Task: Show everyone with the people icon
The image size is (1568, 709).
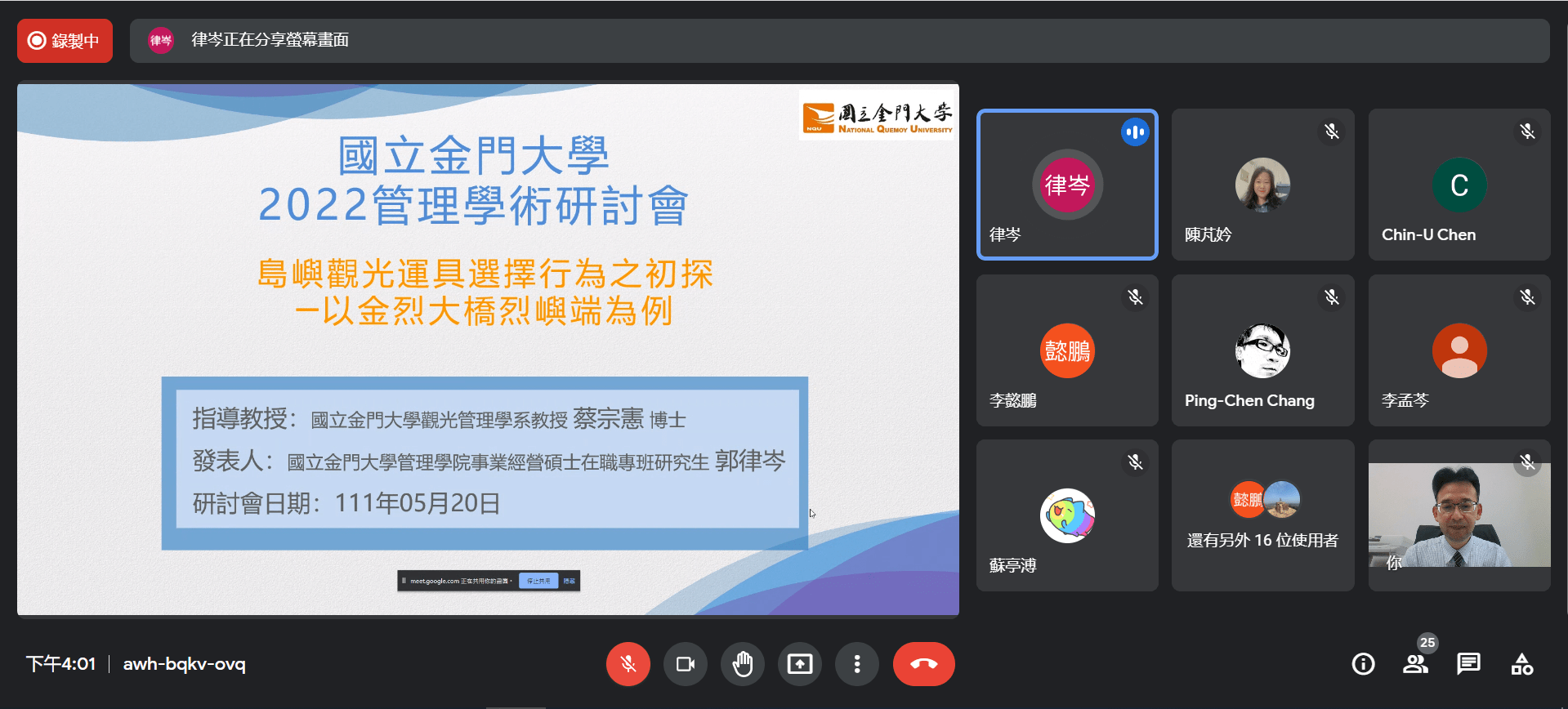Action: point(1415,664)
